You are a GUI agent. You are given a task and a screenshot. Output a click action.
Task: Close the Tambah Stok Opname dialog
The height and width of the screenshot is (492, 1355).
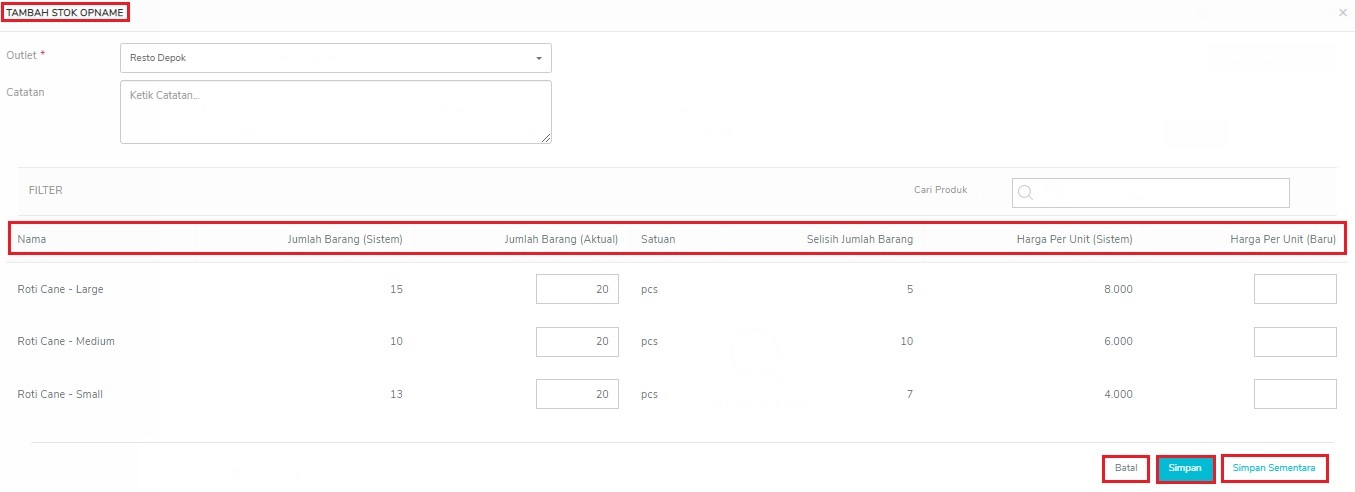(1342, 13)
